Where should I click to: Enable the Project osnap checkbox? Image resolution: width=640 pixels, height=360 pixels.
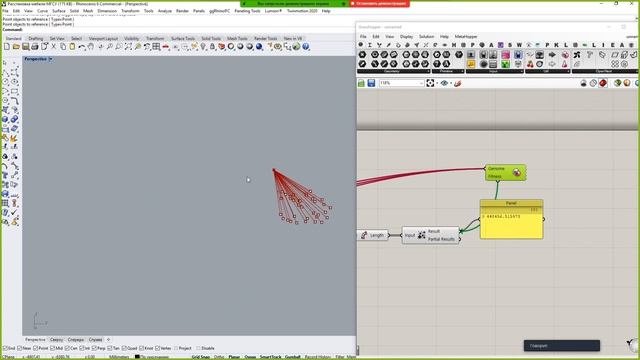[176, 348]
